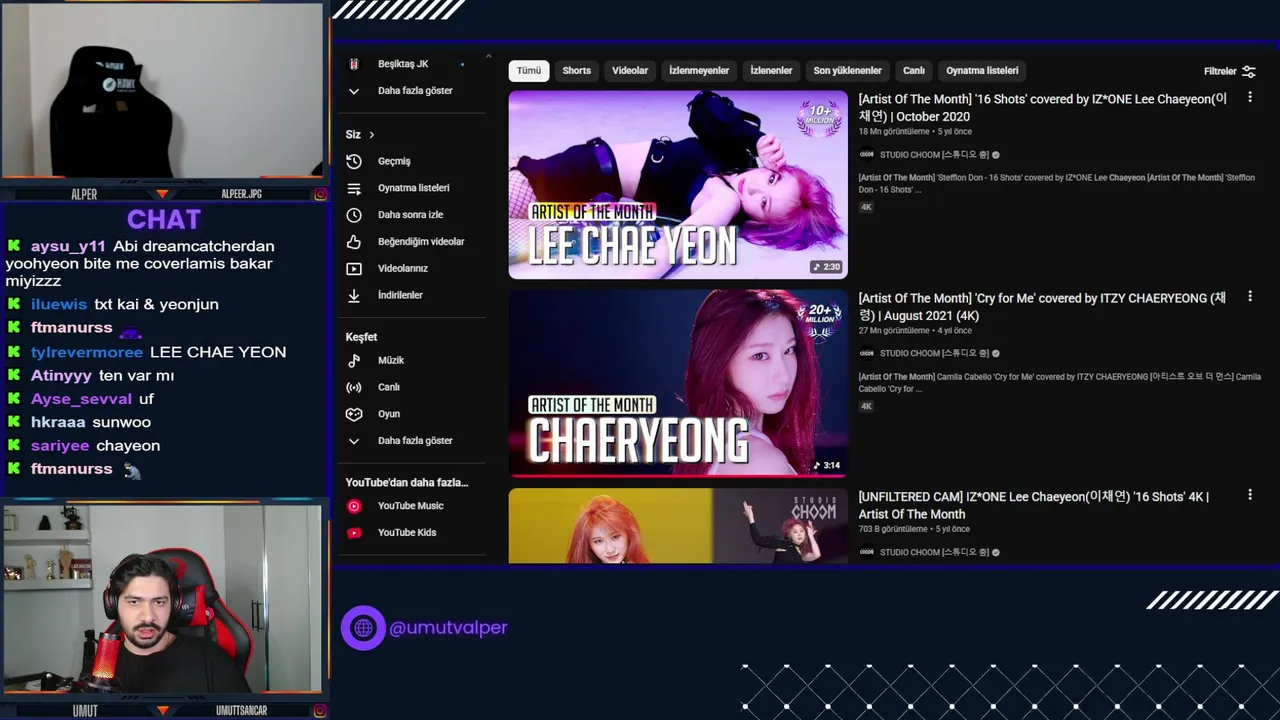Click globe icon beside @umutvalper
Viewport: 1280px width, 720px height.
pyautogui.click(x=363, y=628)
